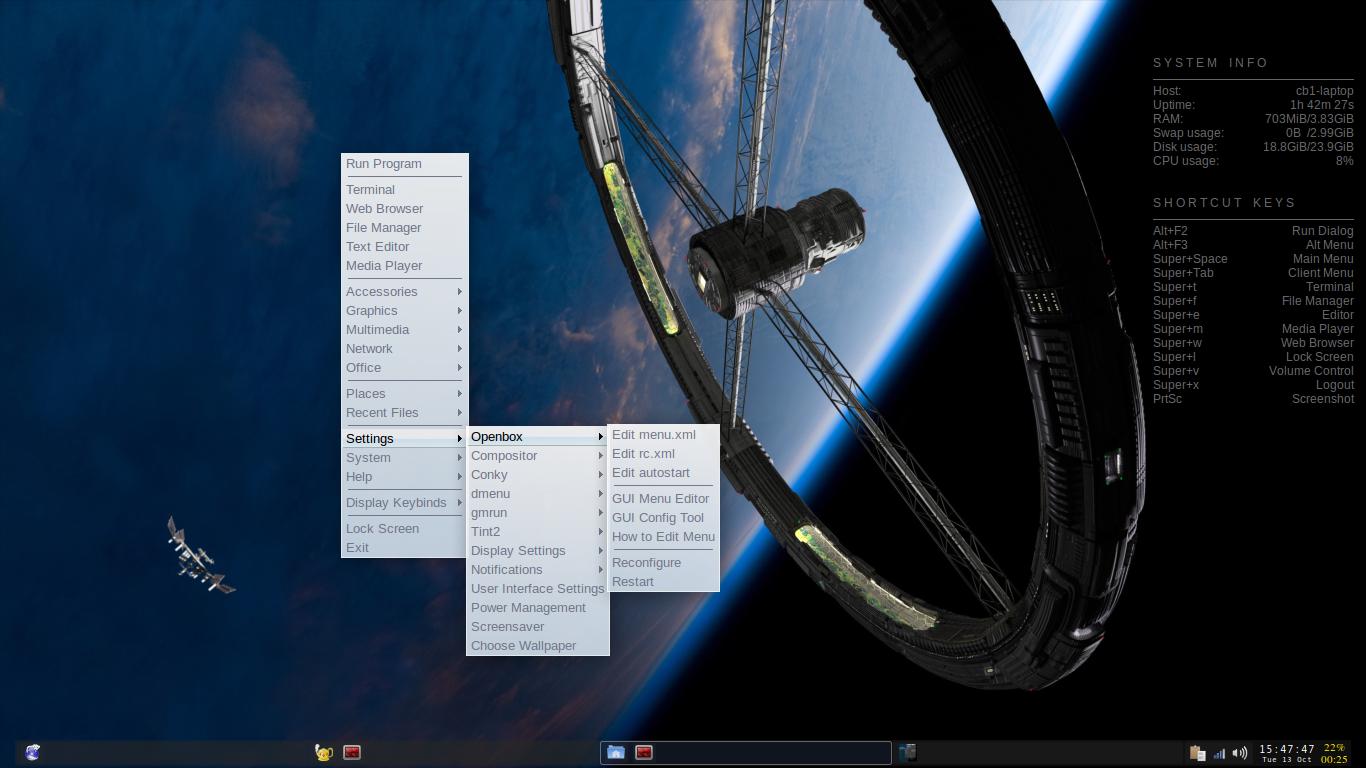Expand the dmenu settings submenu
This screenshot has width=1366, height=768.
538,494
